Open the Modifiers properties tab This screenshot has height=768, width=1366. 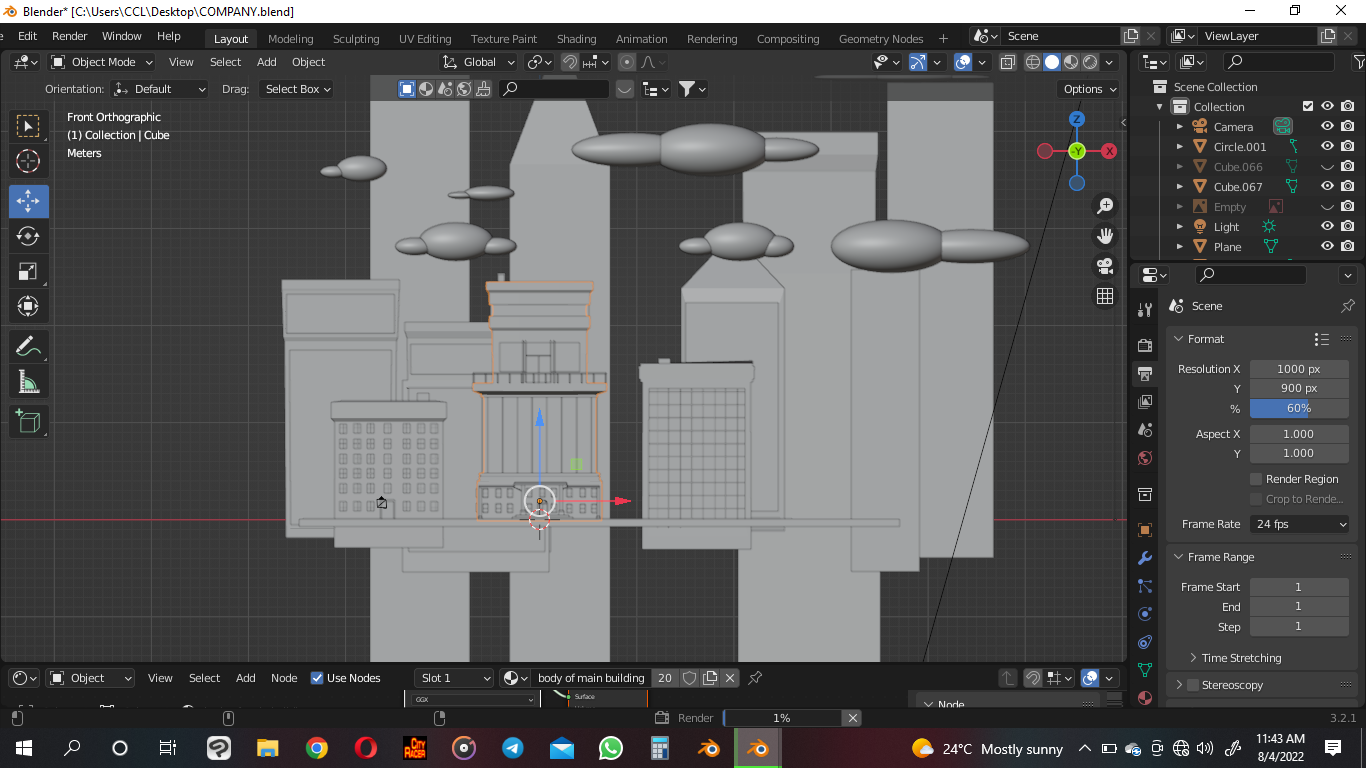[x=1145, y=557]
